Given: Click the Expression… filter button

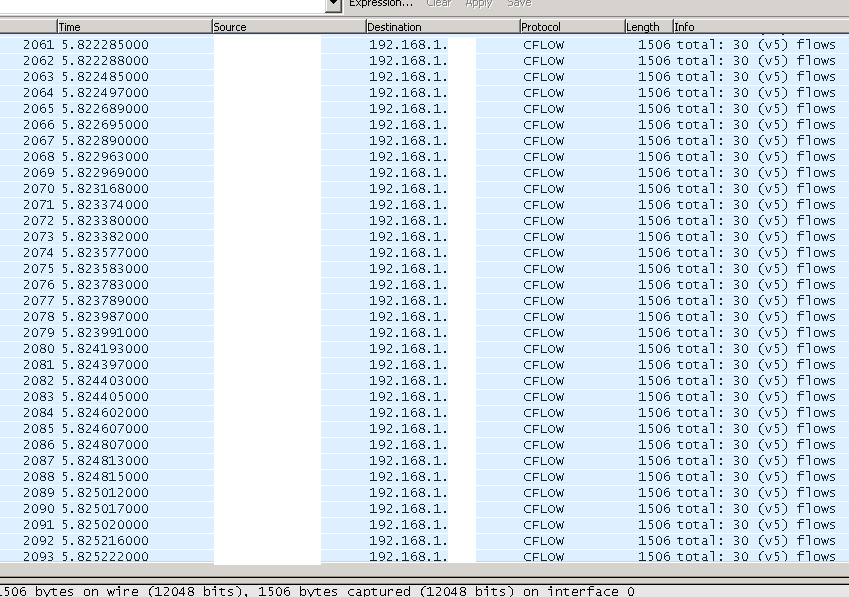Looking at the screenshot, I should click(x=381, y=3).
